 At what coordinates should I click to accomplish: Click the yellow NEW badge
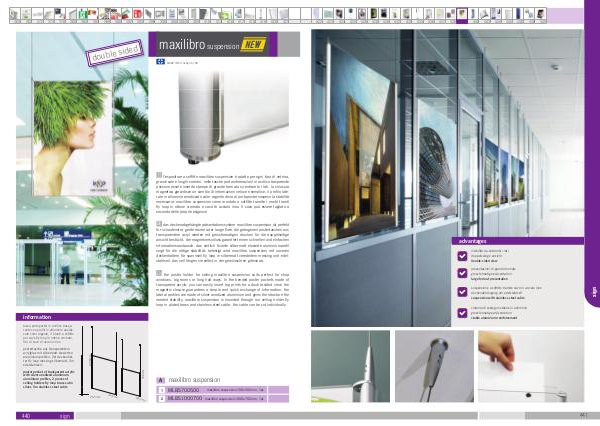(x=253, y=45)
